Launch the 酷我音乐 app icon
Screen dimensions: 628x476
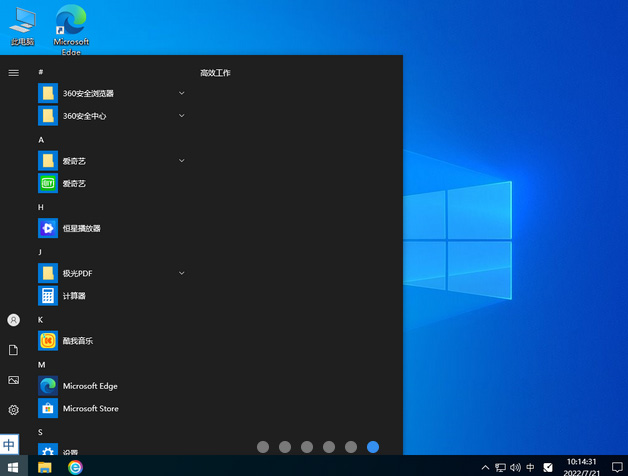pyautogui.click(x=48, y=341)
